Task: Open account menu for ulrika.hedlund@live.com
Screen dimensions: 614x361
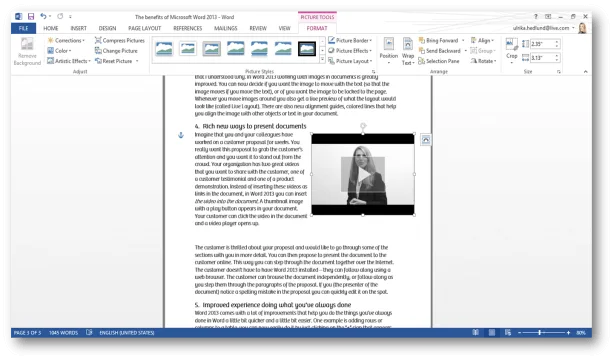Action: click(543, 28)
